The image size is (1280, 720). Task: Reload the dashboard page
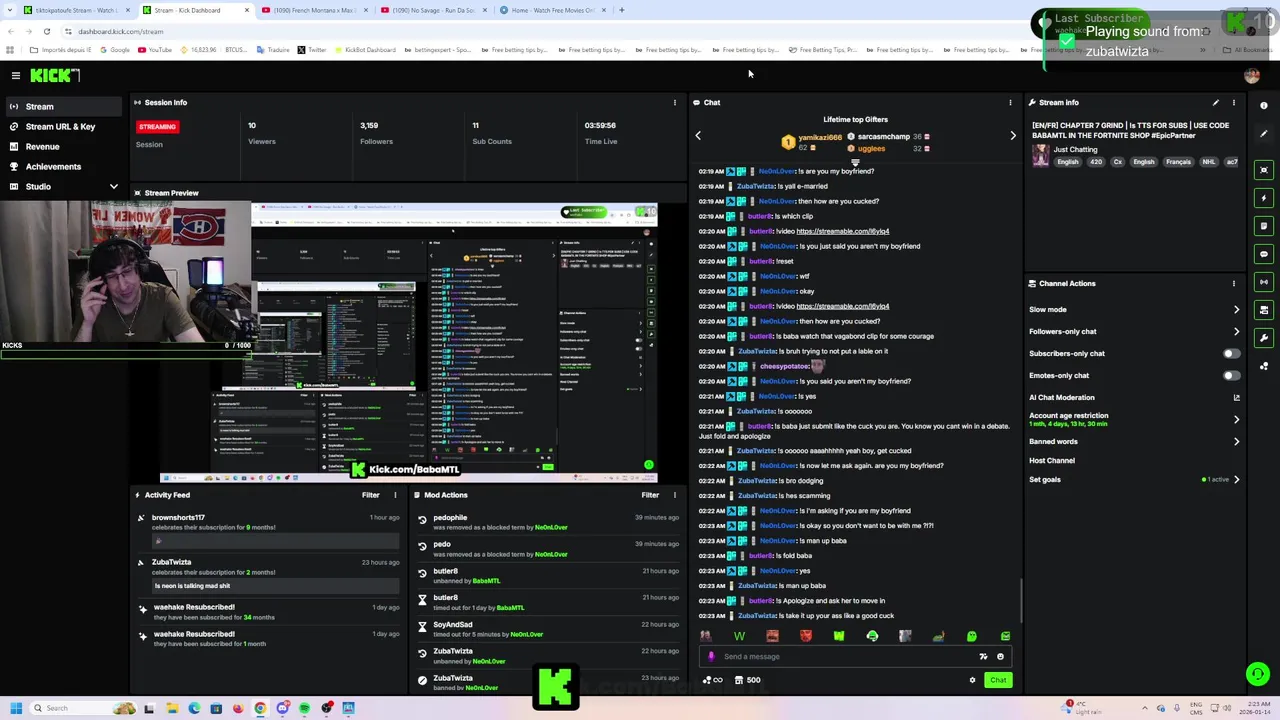pyautogui.click(x=46, y=31)
